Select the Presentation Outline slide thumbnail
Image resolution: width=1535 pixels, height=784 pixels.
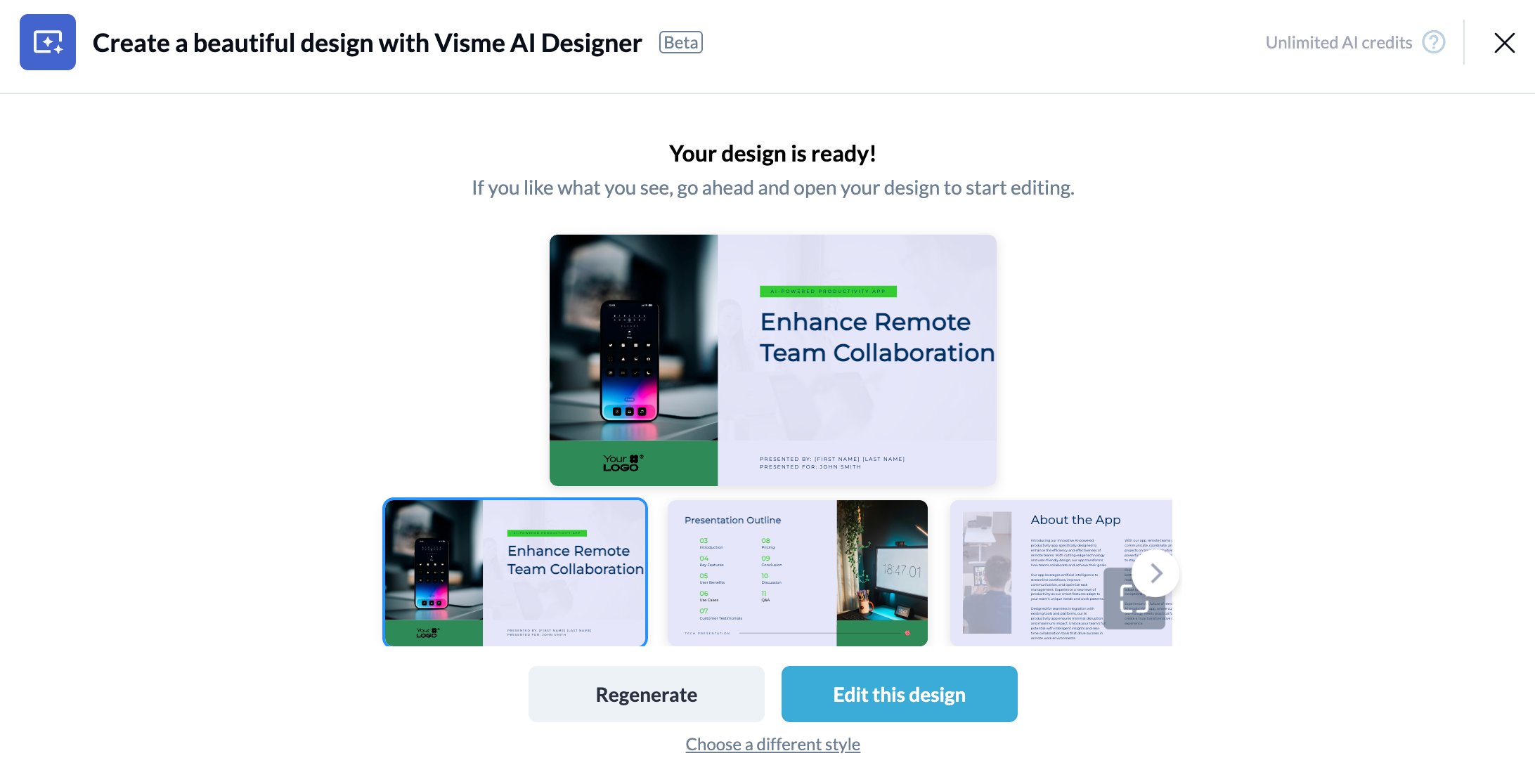click(798, 573)
